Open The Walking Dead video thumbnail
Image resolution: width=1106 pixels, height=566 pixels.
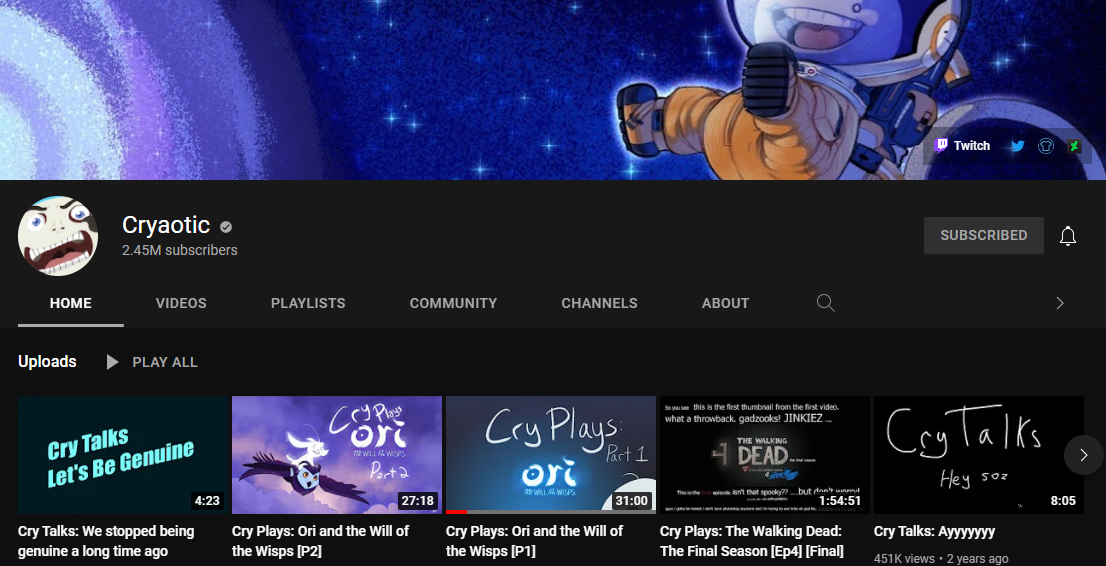coord(765,454)
